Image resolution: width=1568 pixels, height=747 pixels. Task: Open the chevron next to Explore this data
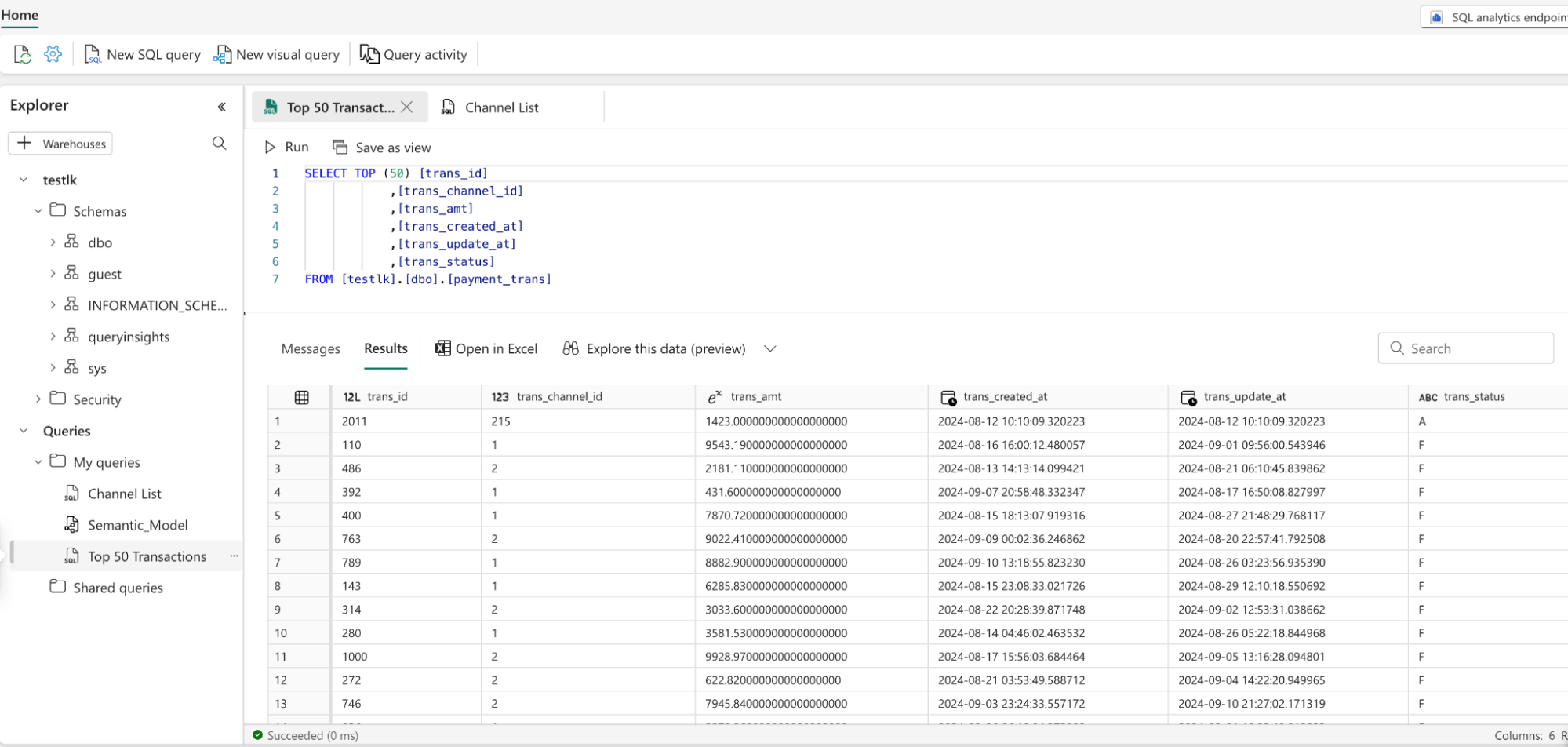(769, 348)
